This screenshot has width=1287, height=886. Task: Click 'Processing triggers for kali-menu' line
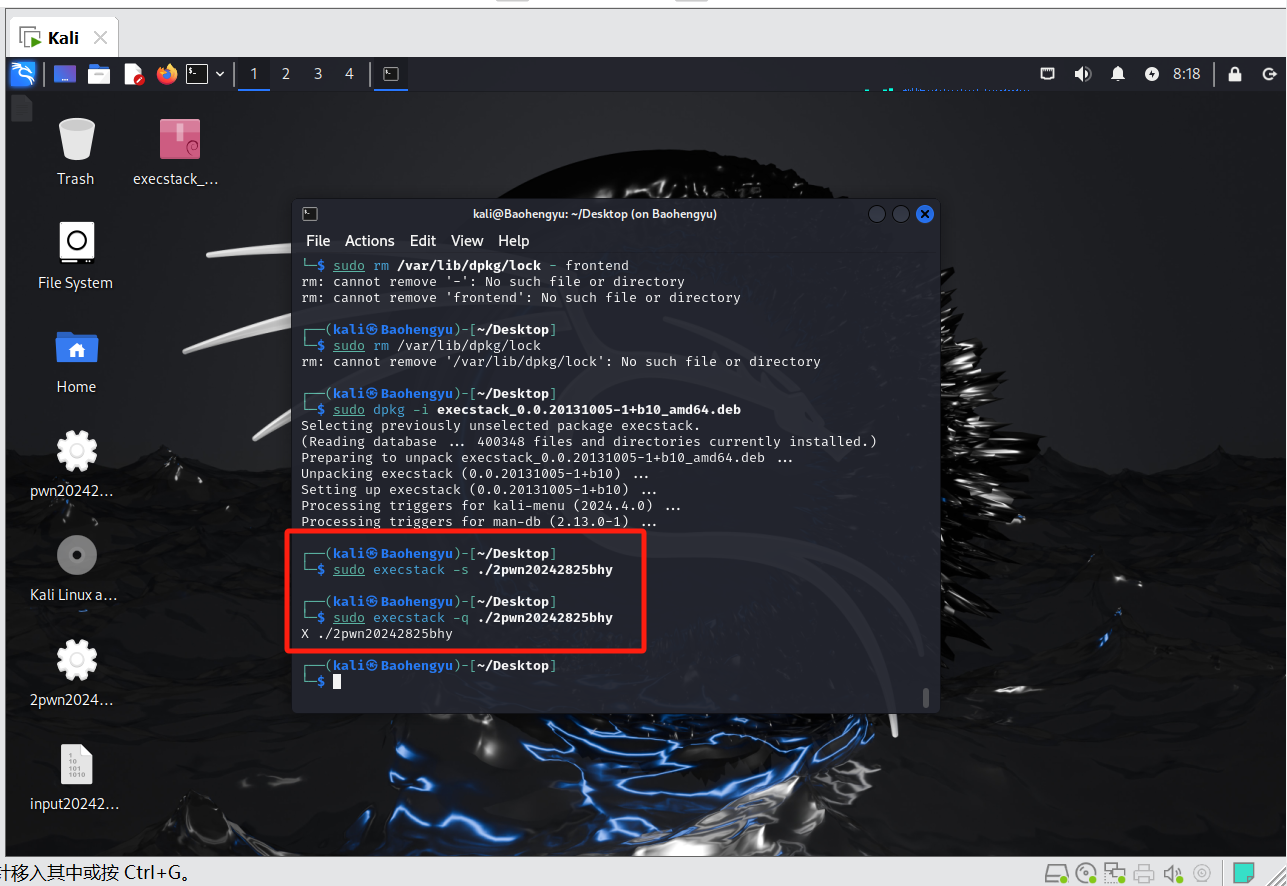coord(491,506)
